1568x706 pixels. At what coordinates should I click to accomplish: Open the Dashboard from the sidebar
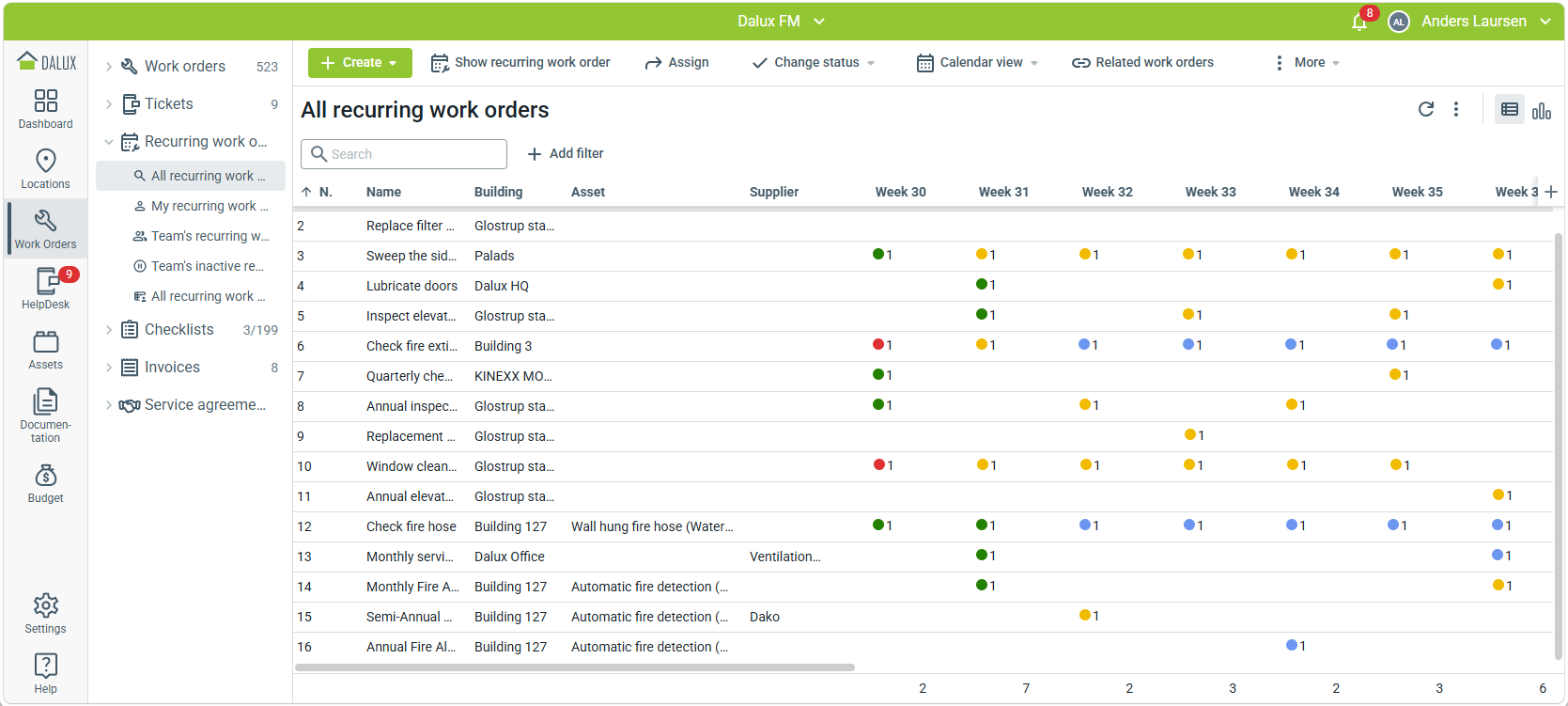(x=45, y=109)
